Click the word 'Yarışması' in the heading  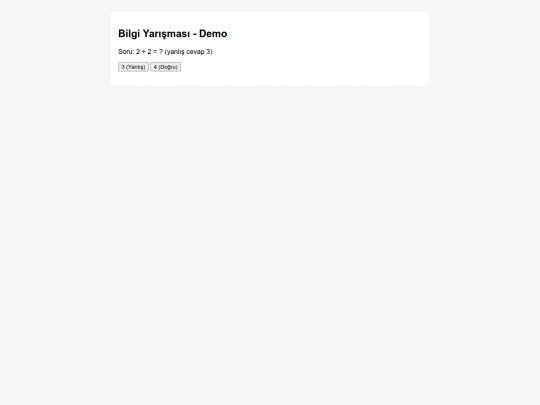pos(166,34)
